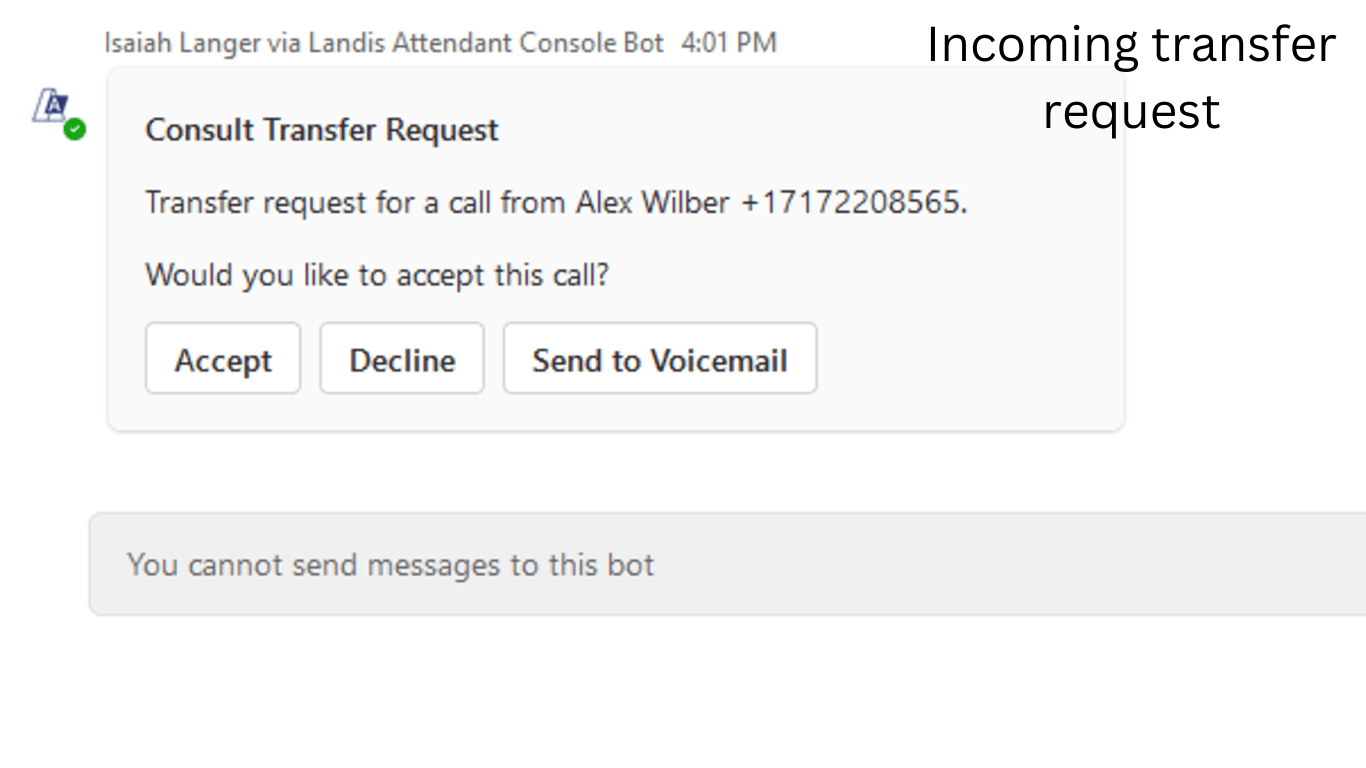Click the Consult Transfer Request card title
The width and height of the screenshot is (1366, 768).
[x=321, y=130]
